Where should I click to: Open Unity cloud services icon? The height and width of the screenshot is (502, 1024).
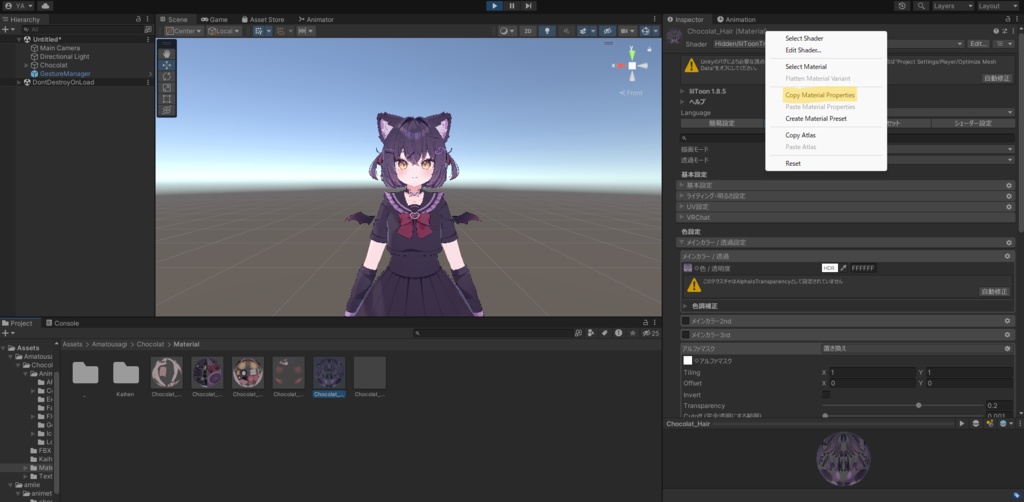45,6
